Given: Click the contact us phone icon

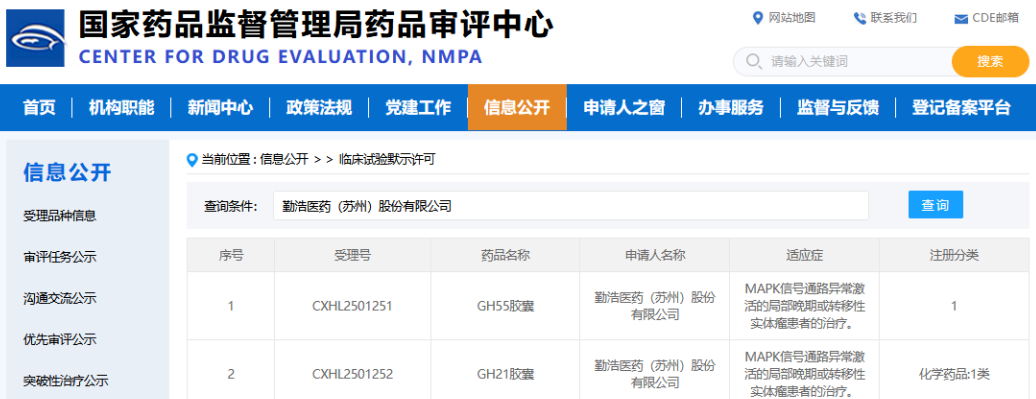Looking at the screenshot, I should [x=860, y=18].
